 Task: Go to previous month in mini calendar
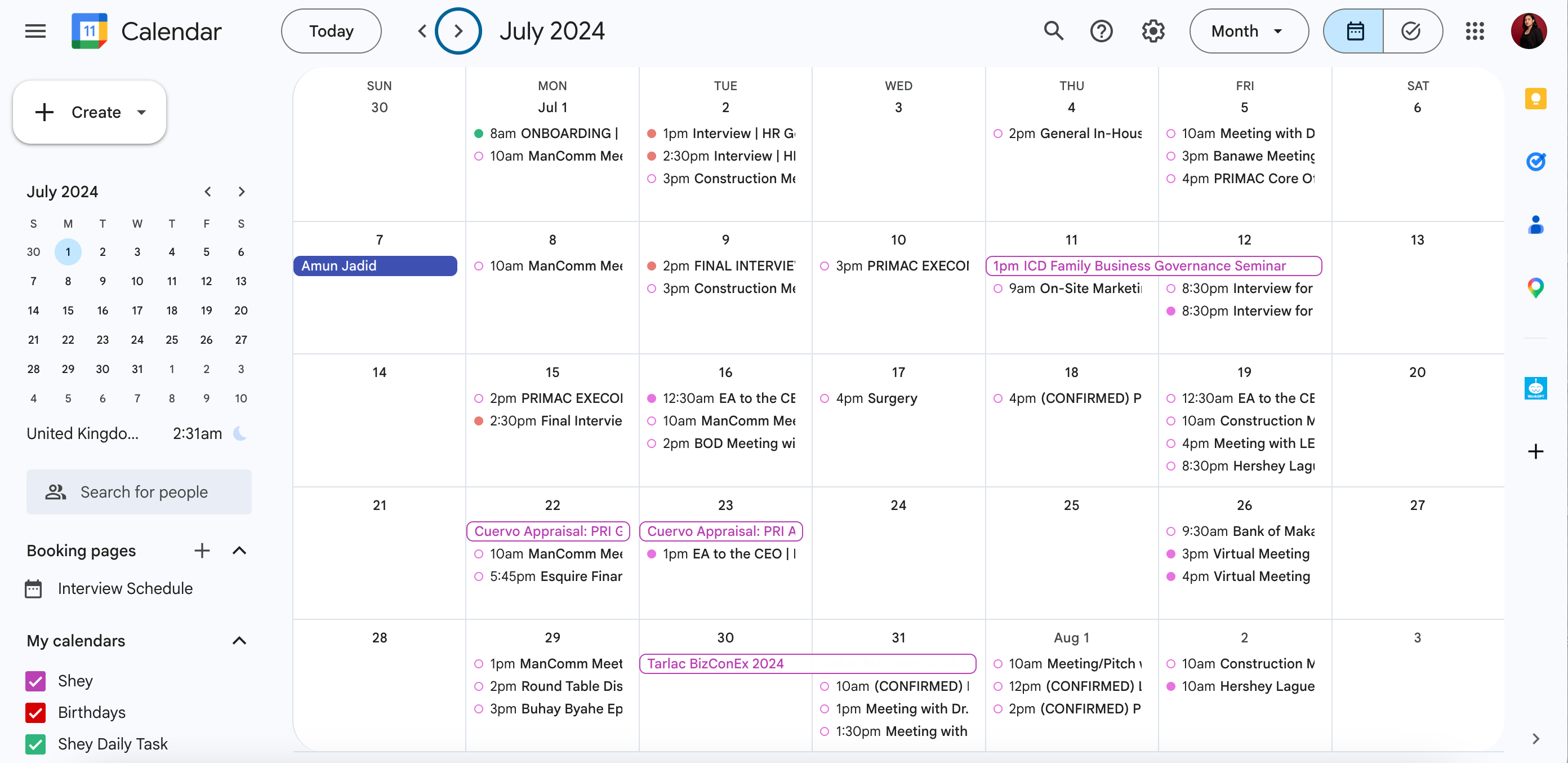click(x=208, y=192)
